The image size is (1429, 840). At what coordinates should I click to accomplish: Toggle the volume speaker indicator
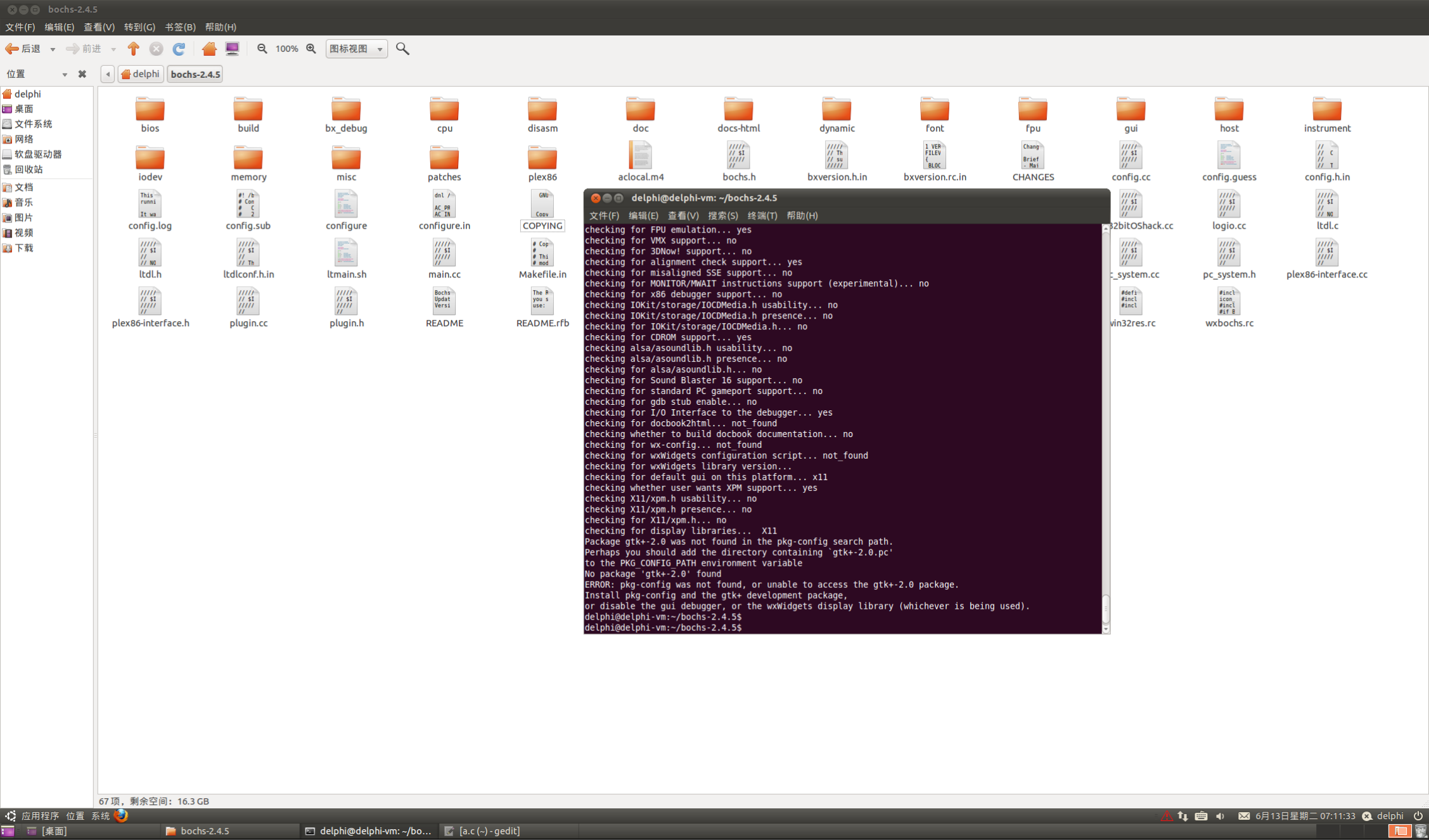tap(1220, 816)
